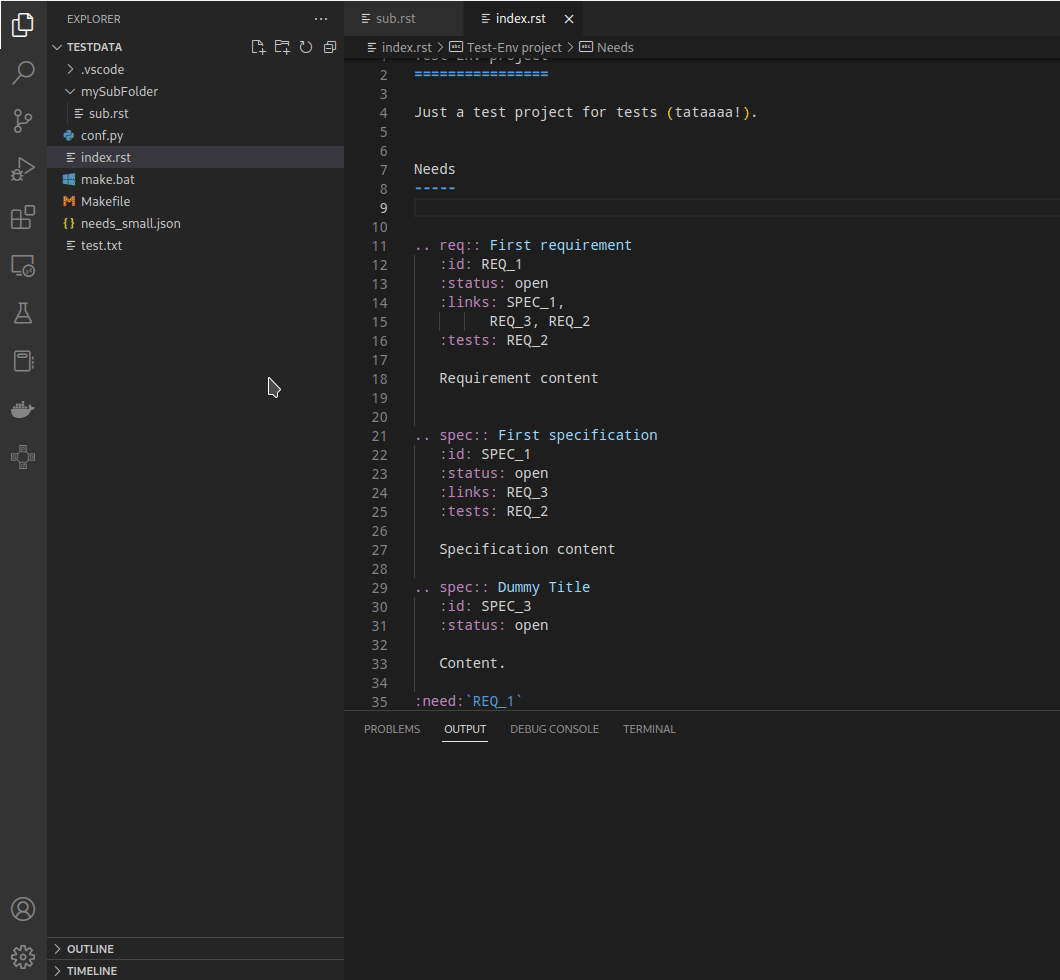
Task: Open the Manage gear menu
Action: [23, 956]
